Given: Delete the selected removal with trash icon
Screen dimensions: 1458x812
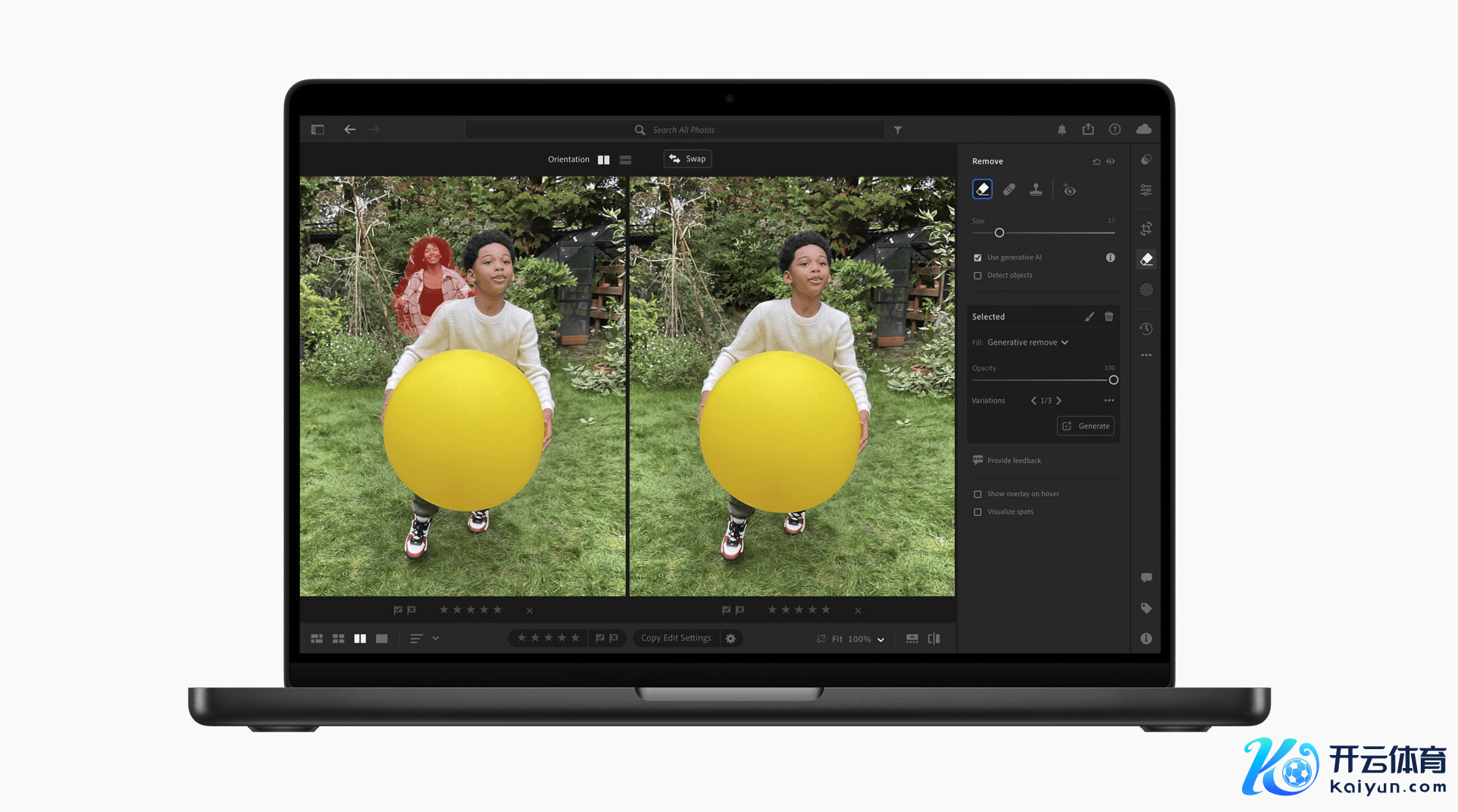Looking at the screenshot, I should pos(1109,317).
